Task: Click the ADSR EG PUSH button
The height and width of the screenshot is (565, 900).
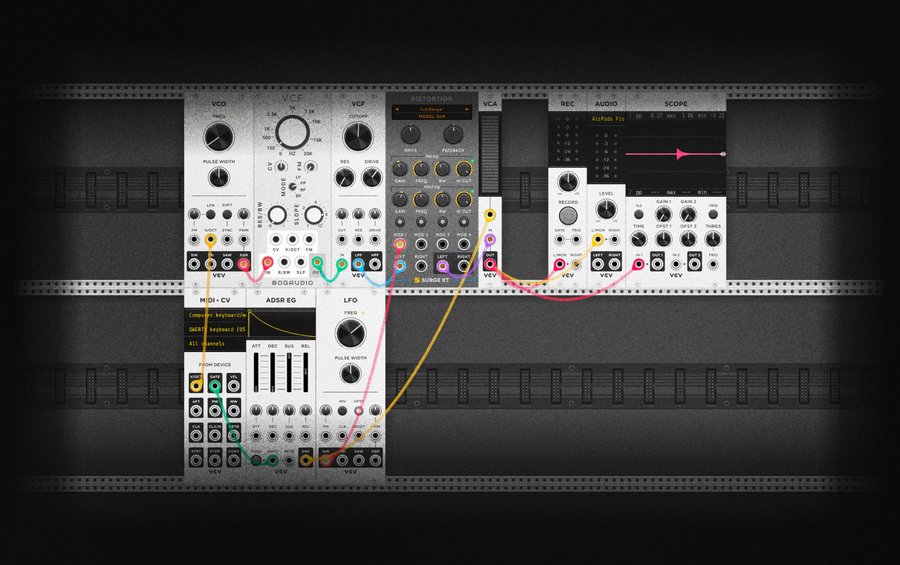Action: pos(255,460)
